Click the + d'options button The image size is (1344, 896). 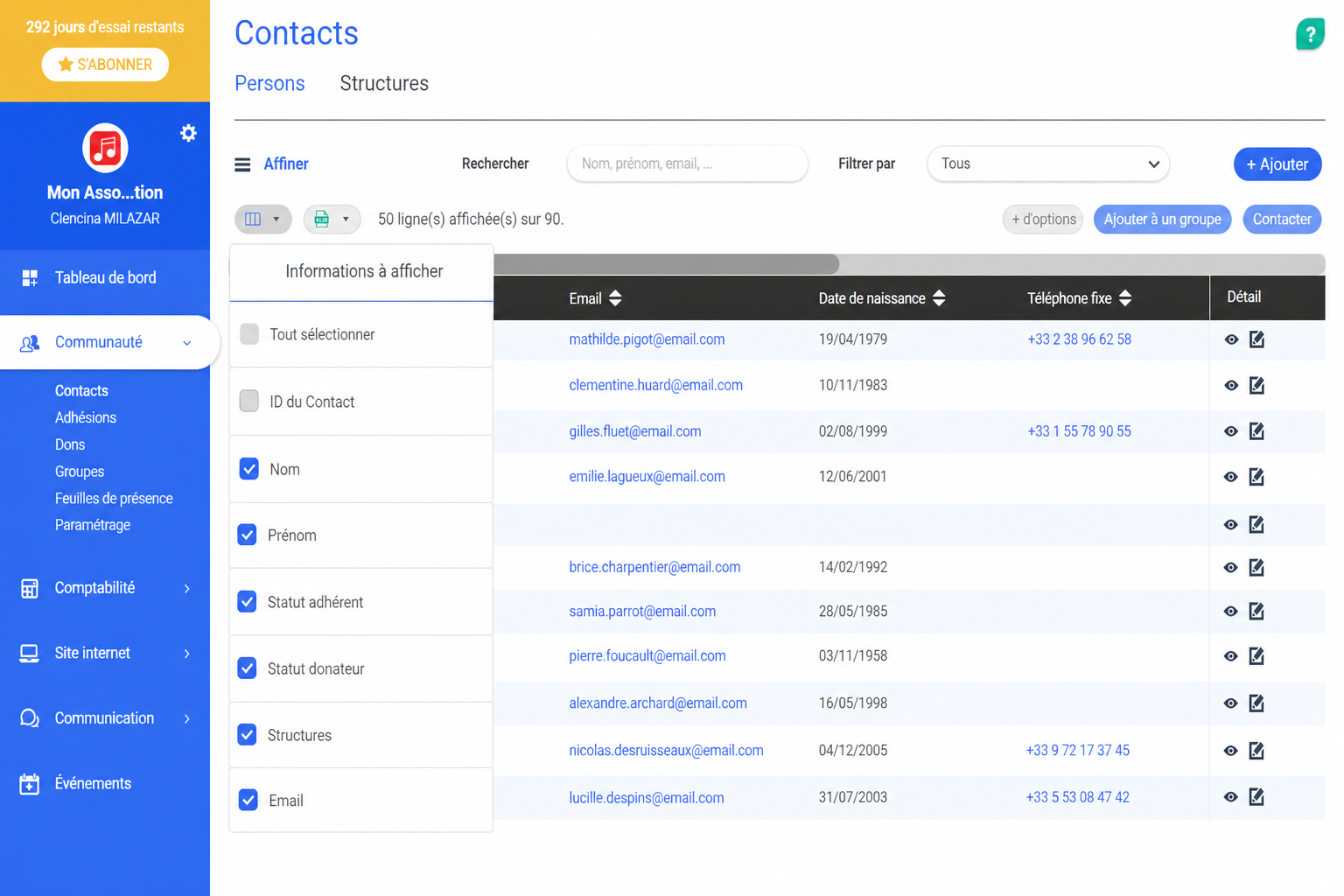click(1043, 219)
